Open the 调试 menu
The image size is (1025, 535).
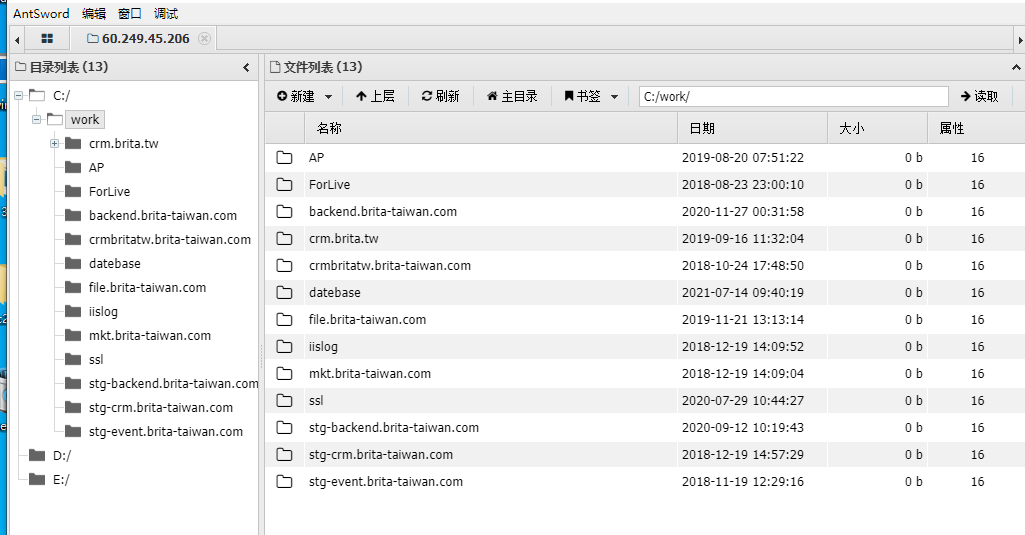165,13
